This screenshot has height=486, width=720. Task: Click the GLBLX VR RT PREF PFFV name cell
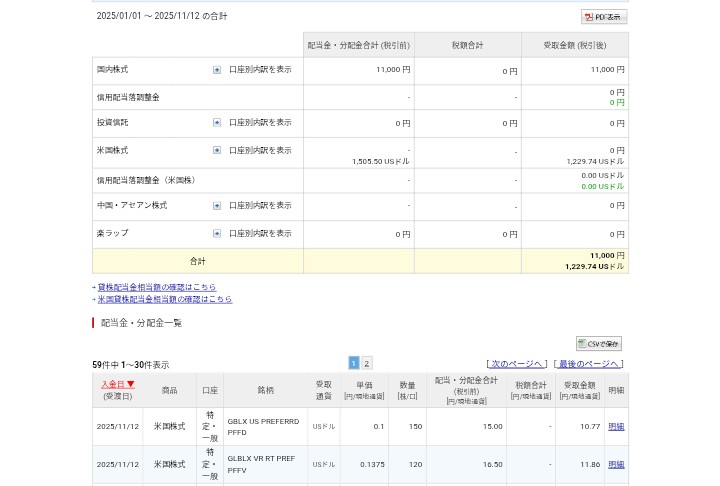[x=264, y=464]
